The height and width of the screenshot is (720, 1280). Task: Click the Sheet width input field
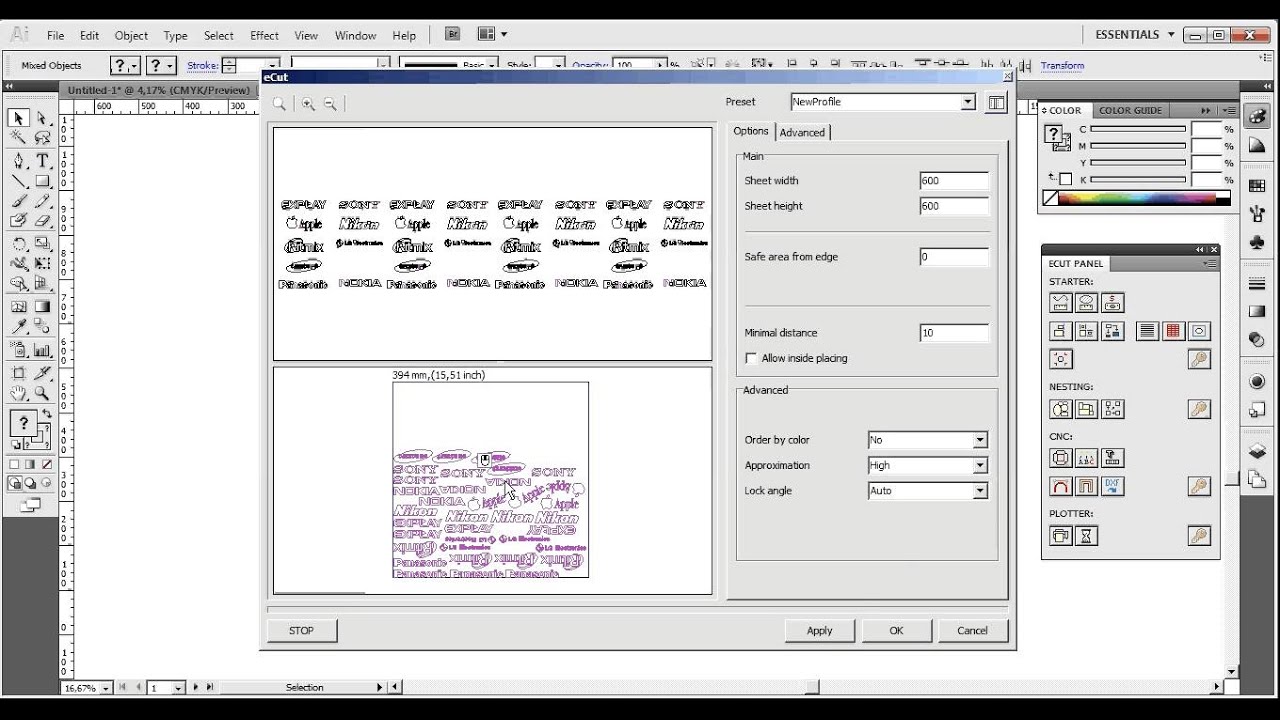[x=954, y=181]
